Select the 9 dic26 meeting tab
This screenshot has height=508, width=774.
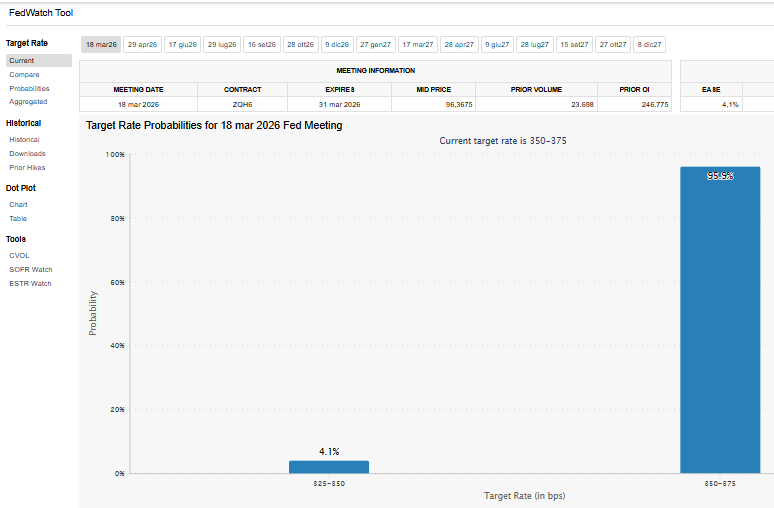(336, 45)
